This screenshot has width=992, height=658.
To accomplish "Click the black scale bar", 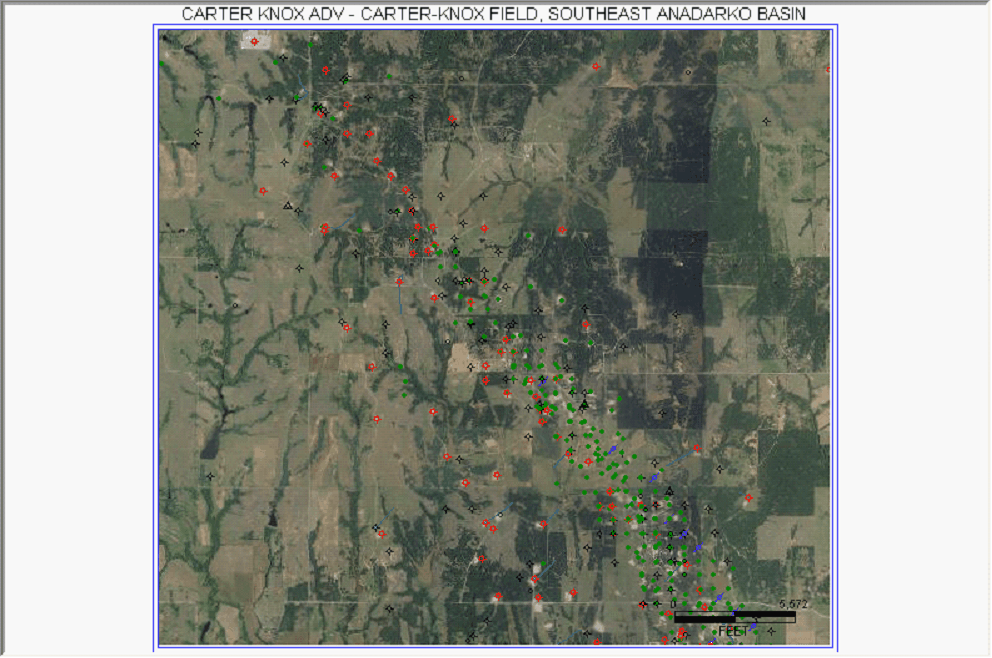I will pos(735,618).
